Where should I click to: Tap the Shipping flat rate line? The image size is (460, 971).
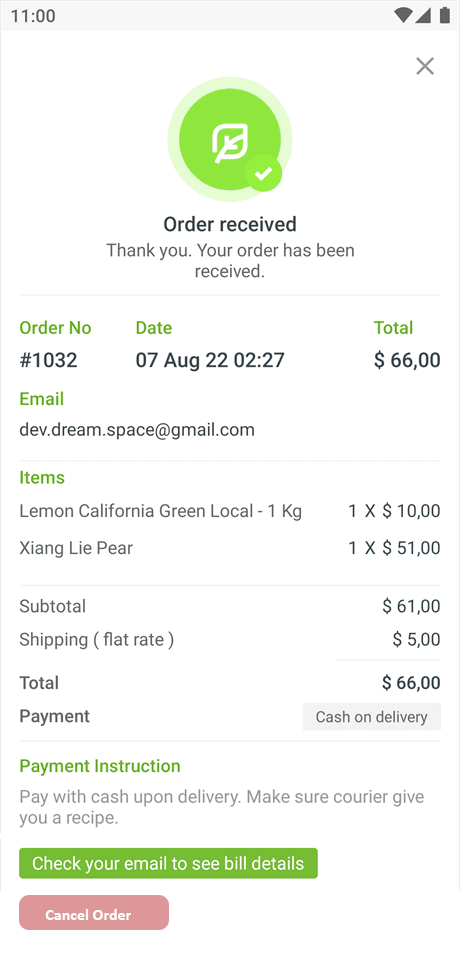(230, 639)
